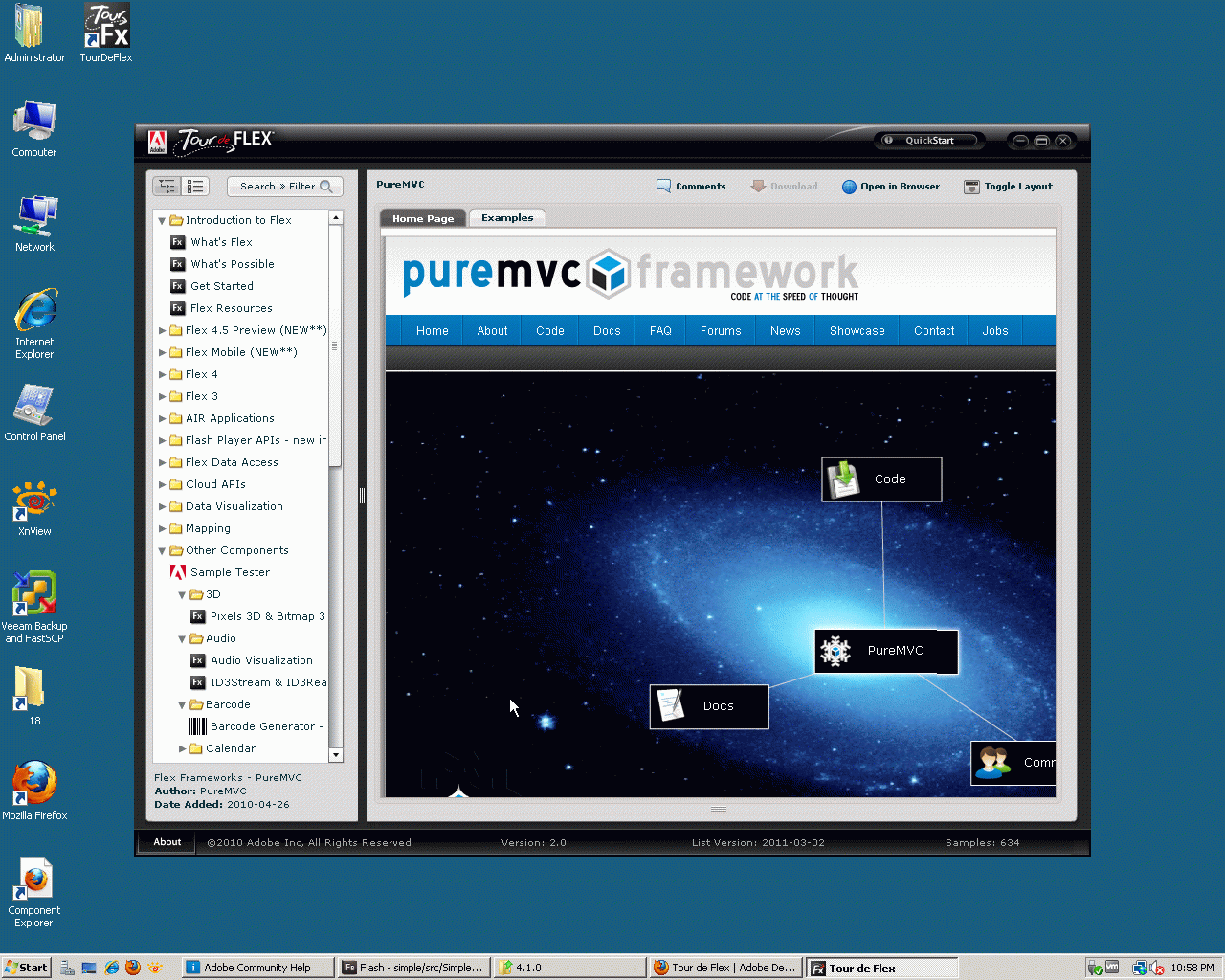Expand the Calendar subfolder
The height and width of the screenshot is (980, 1225).
tap(182, 748)
